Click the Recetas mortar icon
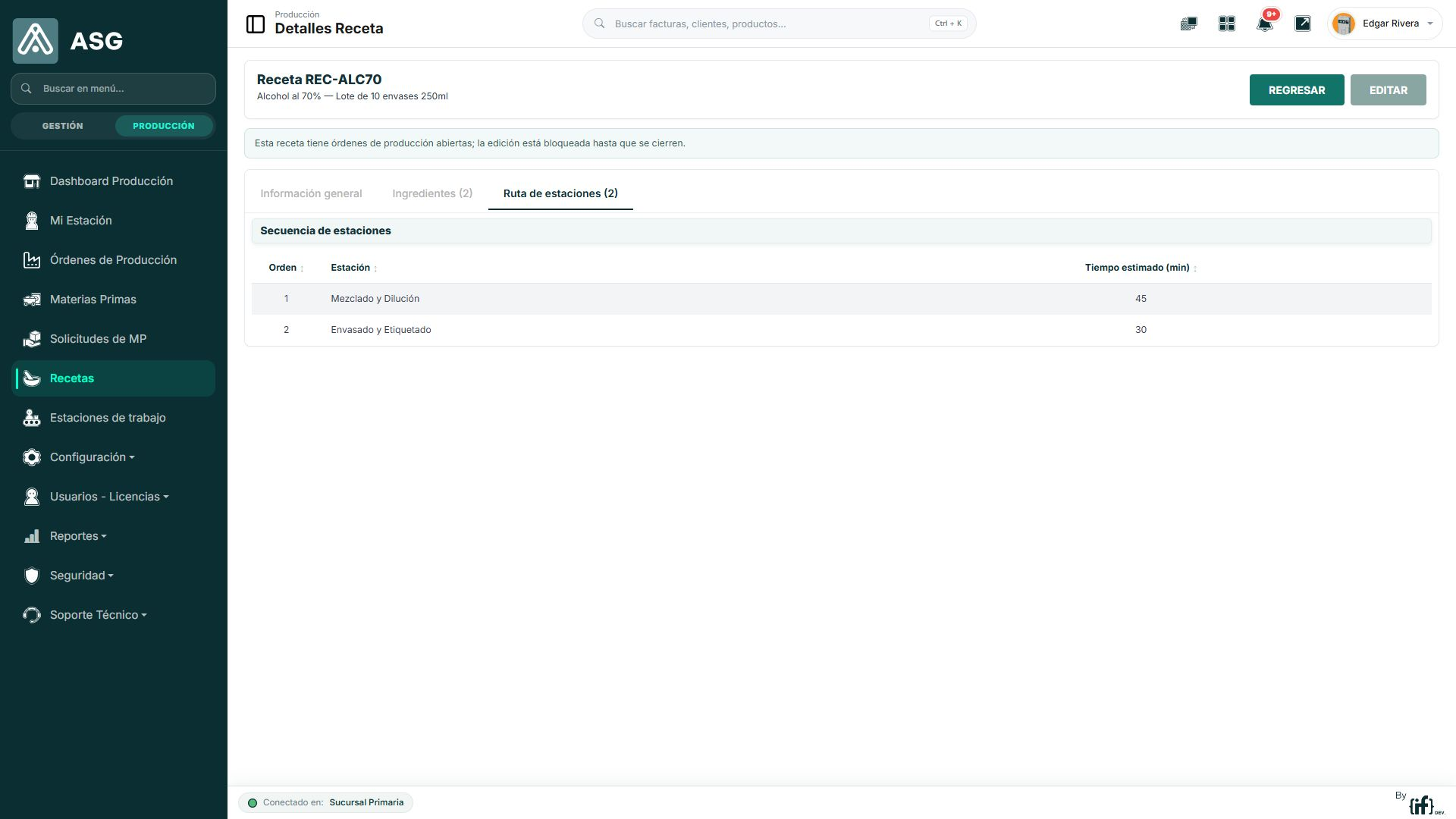The width and height of the screenshot is (1456, 819). [x=32, y=378]
